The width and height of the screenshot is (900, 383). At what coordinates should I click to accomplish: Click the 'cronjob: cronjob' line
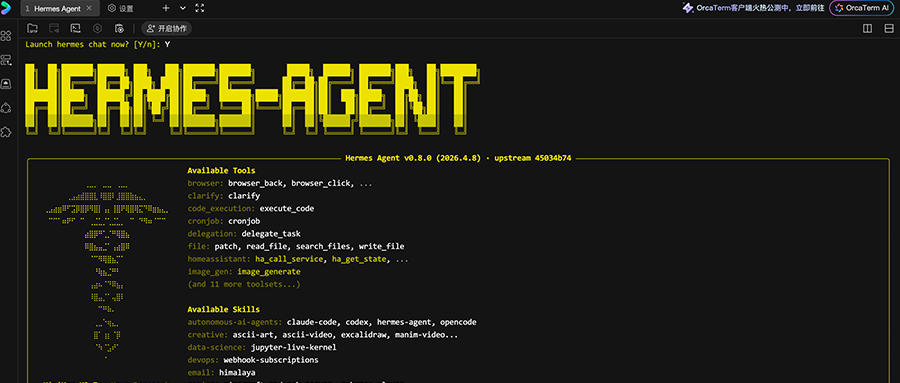pos(224,221)
